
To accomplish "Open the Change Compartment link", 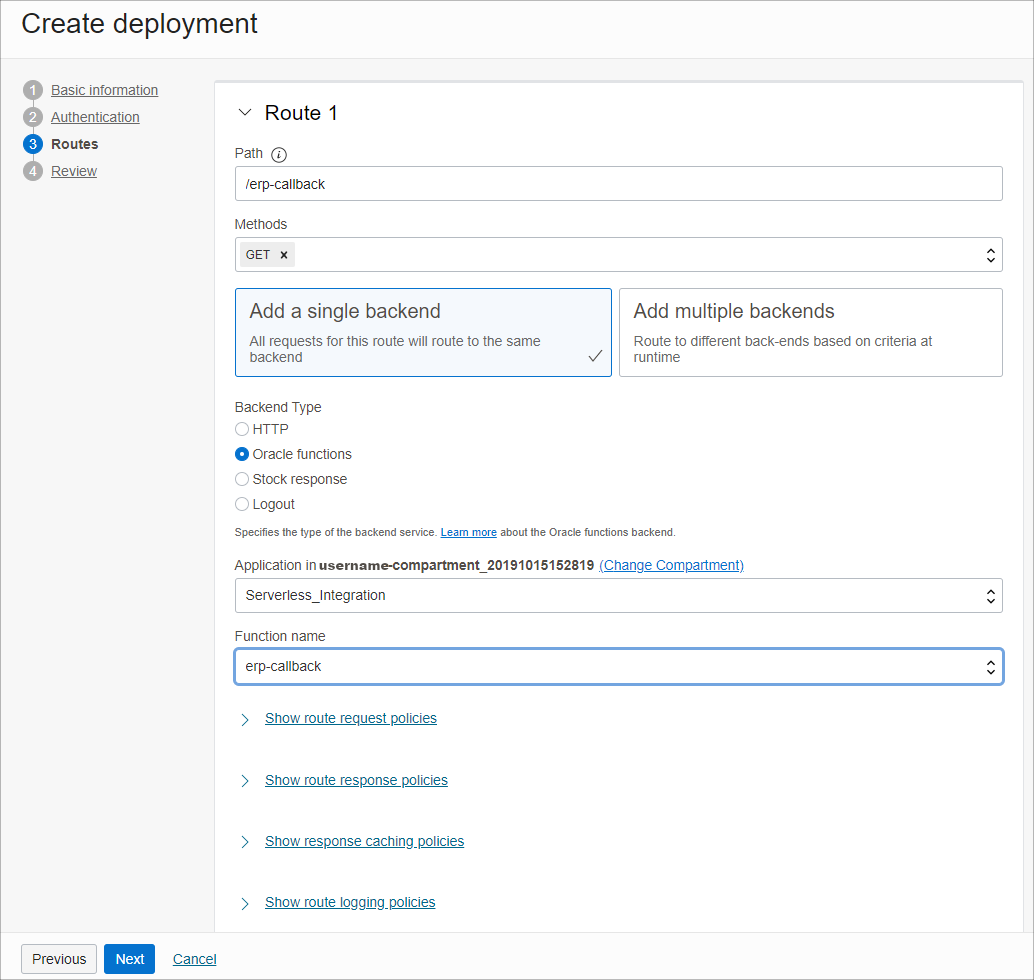I will pos(671,565).
